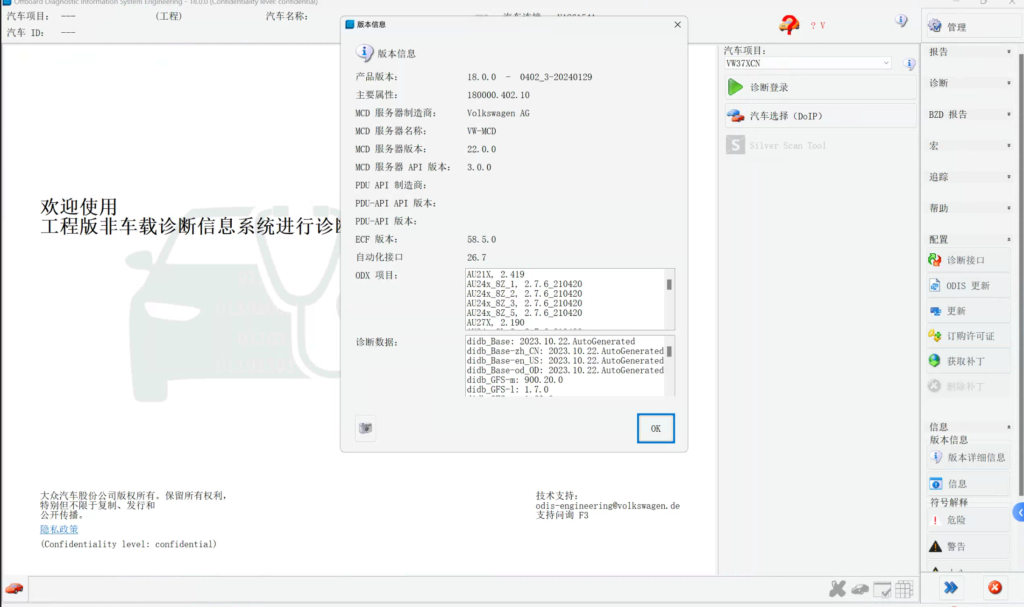Screen dimensions: 1024x607
Task: Click the screenshot camera icon in dialog
Action: pos(366,428)
